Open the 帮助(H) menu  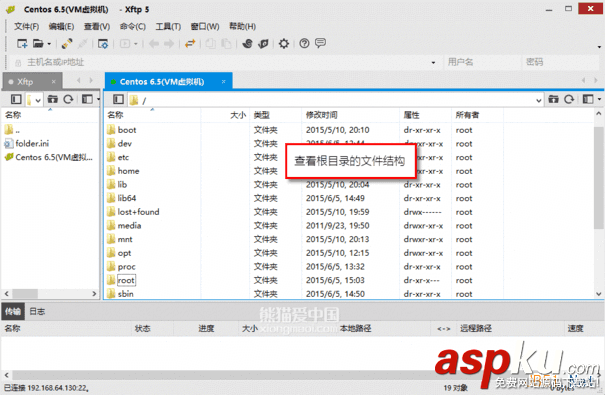(242, 26)
